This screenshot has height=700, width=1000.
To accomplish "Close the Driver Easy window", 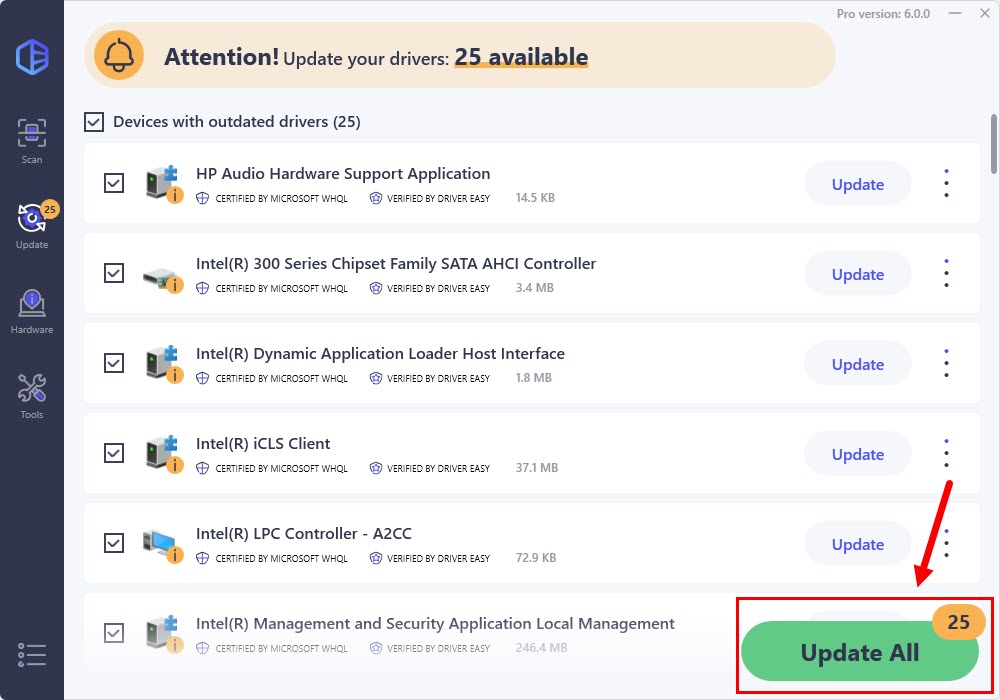I will coord(985,13).
